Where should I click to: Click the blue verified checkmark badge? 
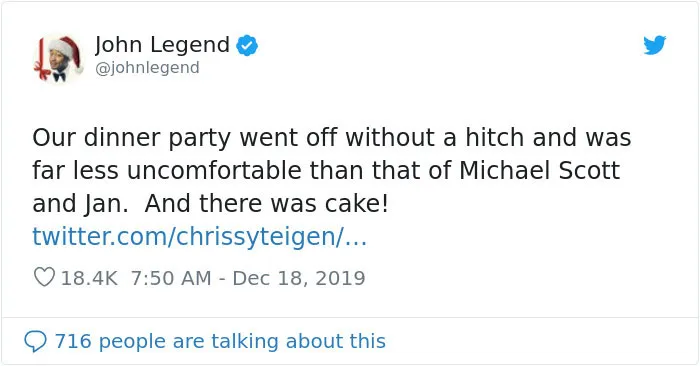(x=247, y=46)
